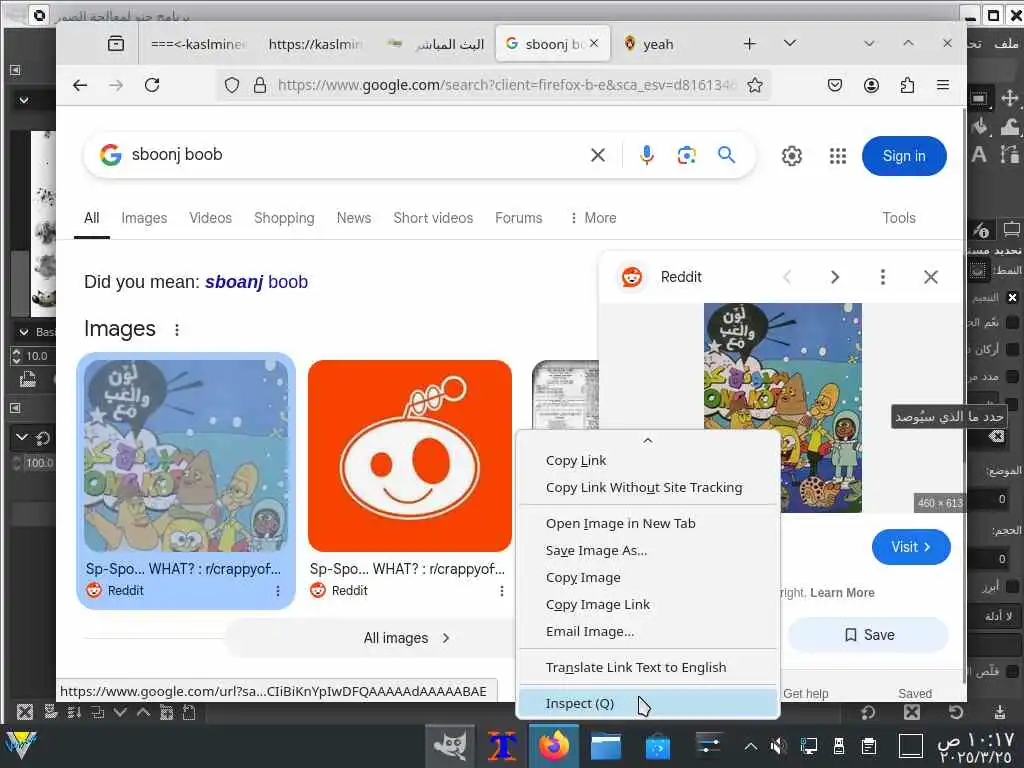
Task: Search by image with Google Lens icon
Action: click(686, 155)
